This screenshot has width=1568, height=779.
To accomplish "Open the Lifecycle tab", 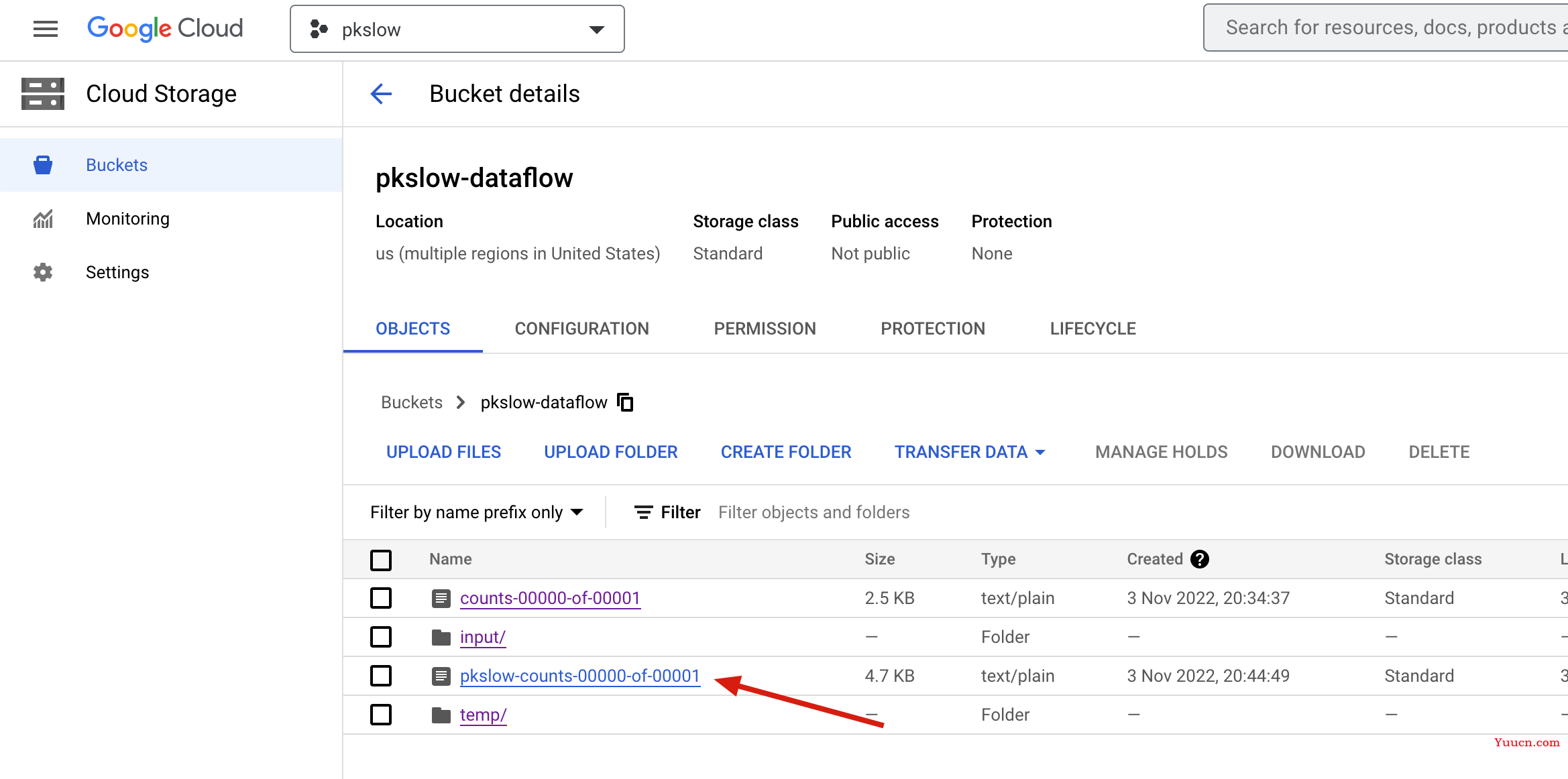I will (x=1093, y=328).
